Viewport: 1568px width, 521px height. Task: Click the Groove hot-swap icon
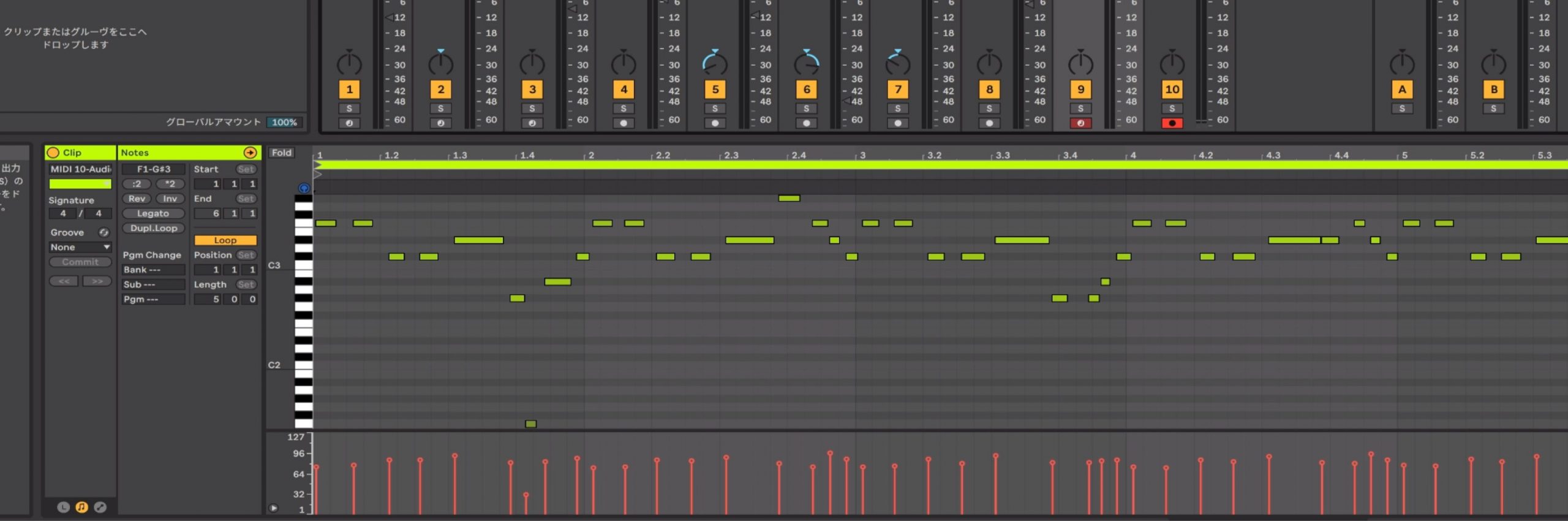pos(104,232)
